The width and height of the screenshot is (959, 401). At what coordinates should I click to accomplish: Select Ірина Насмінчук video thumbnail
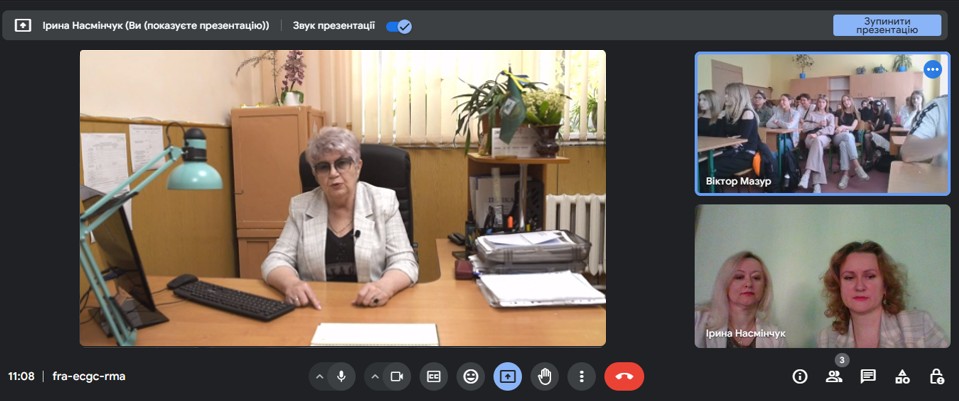click(823, 276)
